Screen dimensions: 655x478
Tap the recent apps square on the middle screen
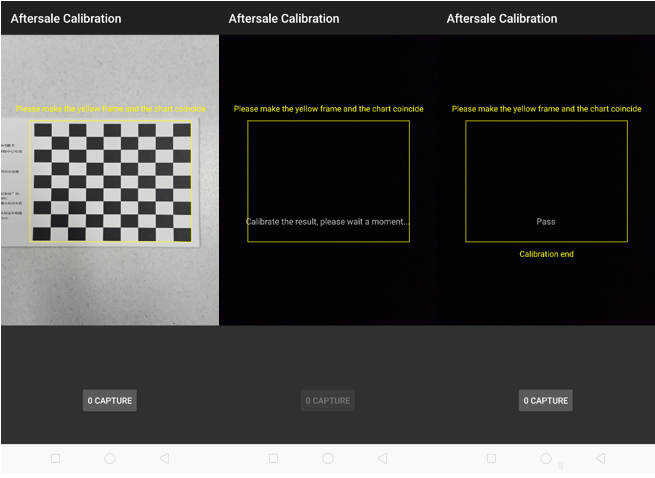pos(273,458)
